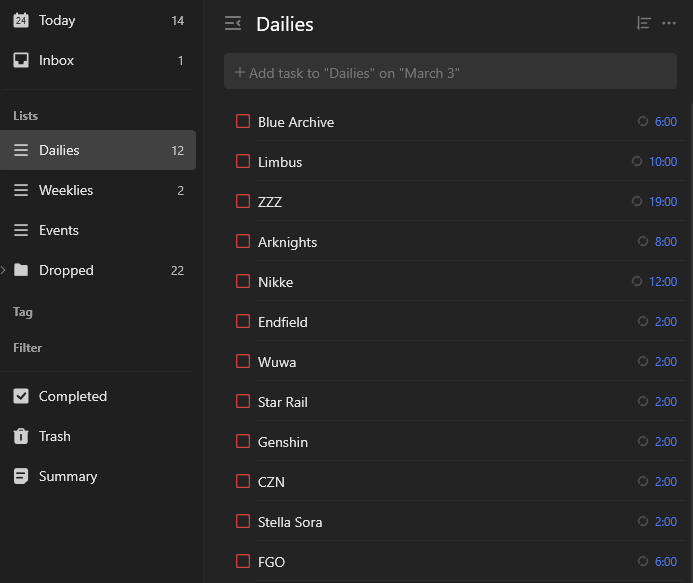
Task: Click the list icon beside Dailies in sidebar
Action: [x=21, y=150]
